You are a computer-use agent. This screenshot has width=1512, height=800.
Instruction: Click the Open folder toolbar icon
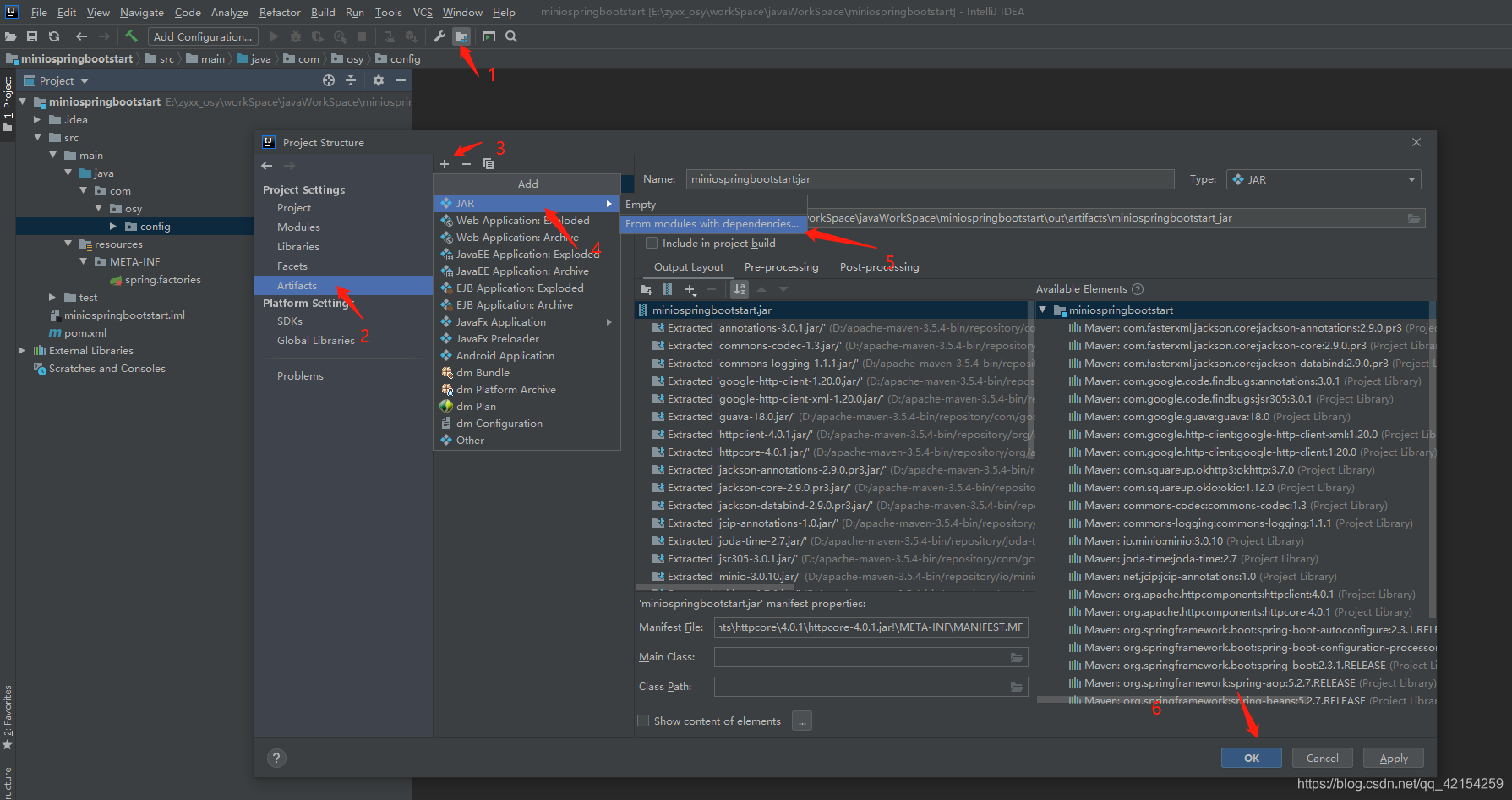click(x=10, y=36)
